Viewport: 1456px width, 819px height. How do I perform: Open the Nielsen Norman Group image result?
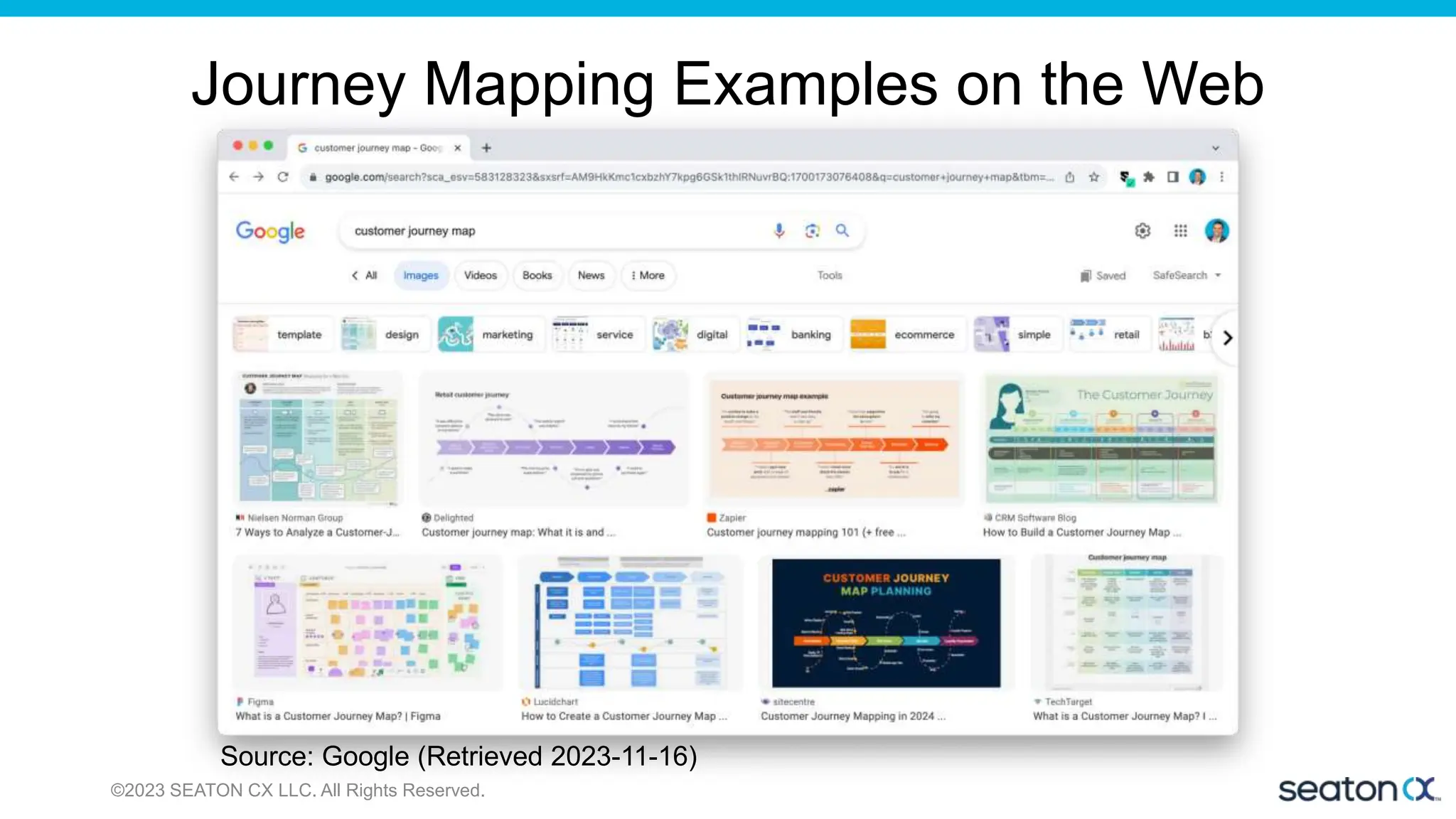coord(318,437)
